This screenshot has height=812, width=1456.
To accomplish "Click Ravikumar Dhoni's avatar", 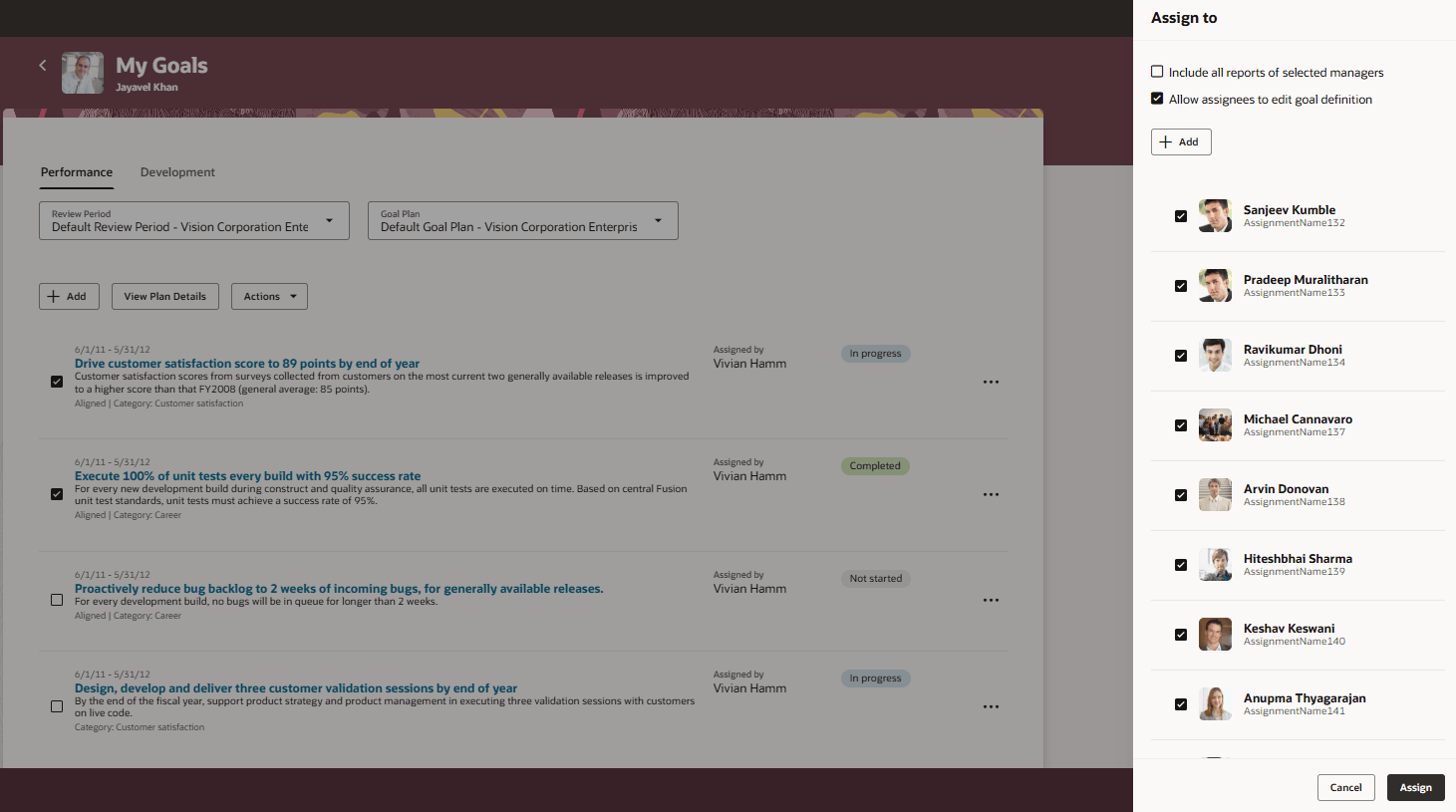I will [1215, 356].
